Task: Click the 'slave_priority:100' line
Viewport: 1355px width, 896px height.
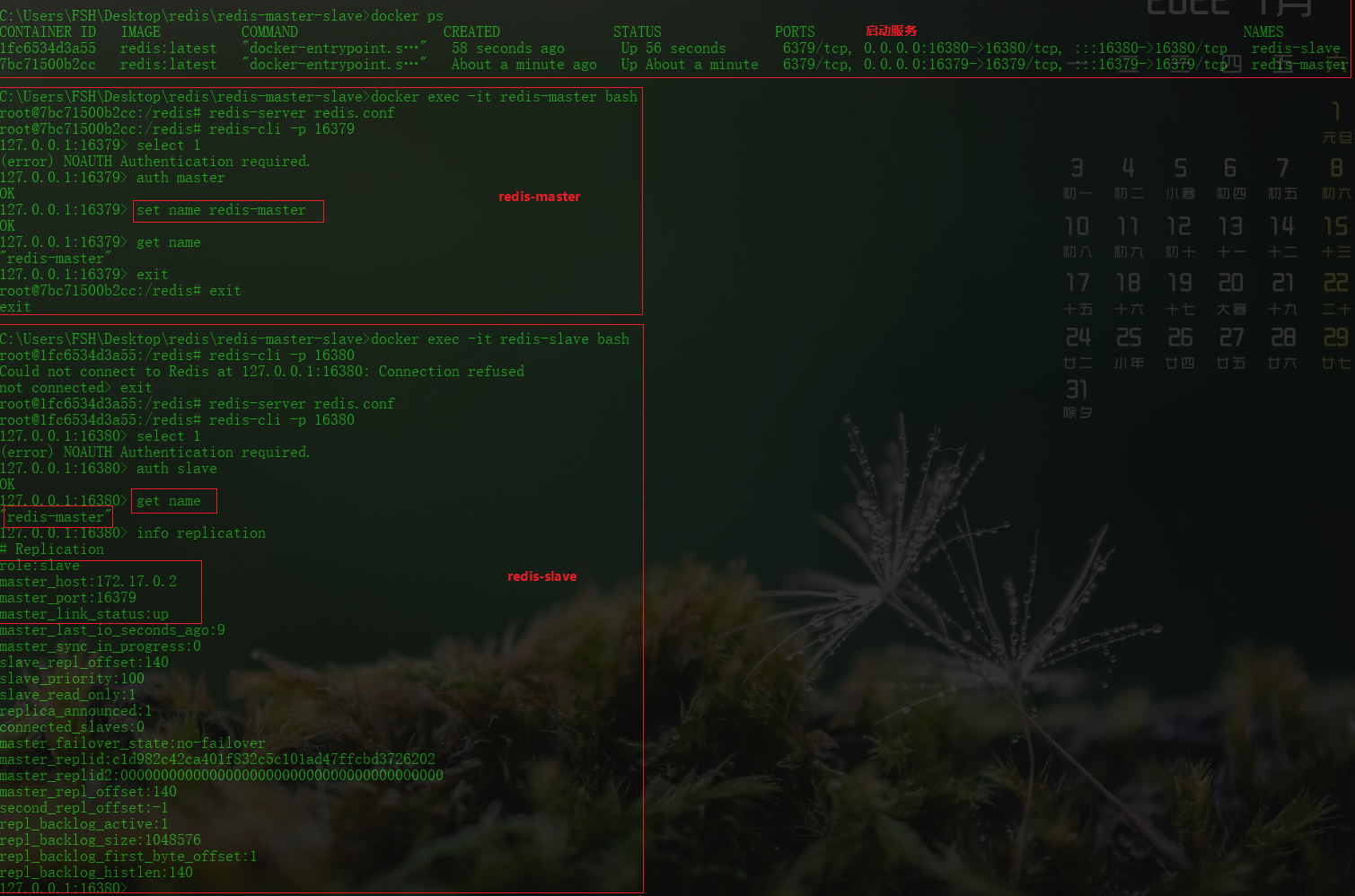Action: click(x=73, y=678)
